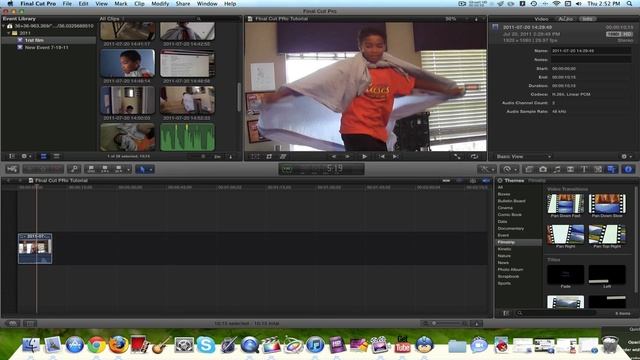
Task: Click the import media camera icon in toolbar
Action: coord(12,169)
